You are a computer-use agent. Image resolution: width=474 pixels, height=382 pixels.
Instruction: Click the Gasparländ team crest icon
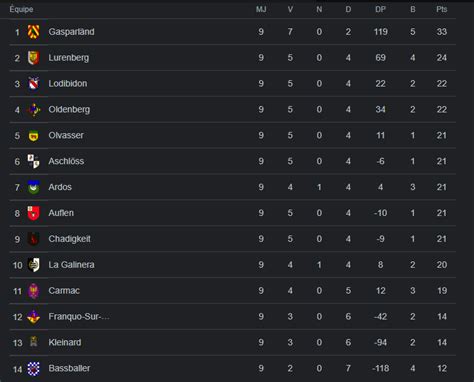point(33,32)
